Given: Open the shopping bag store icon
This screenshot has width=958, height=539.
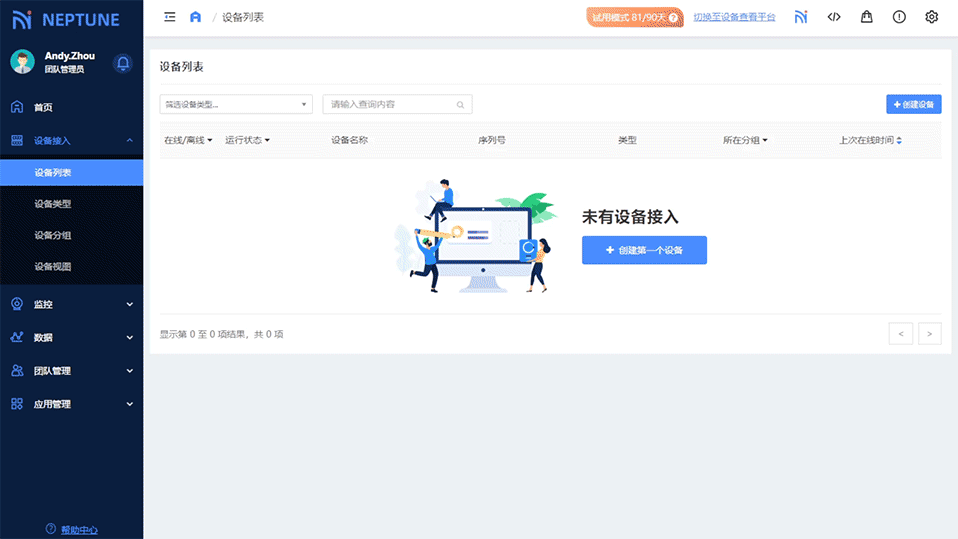Looking at the screenshot, I should [866, 17].
